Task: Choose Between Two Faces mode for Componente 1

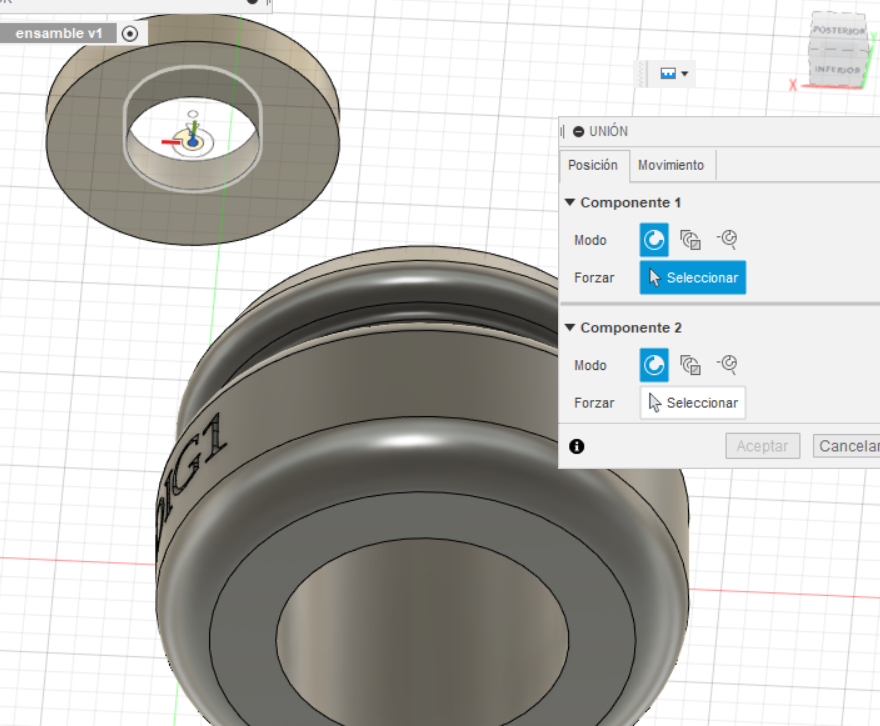Action: (x=690, y=240)
